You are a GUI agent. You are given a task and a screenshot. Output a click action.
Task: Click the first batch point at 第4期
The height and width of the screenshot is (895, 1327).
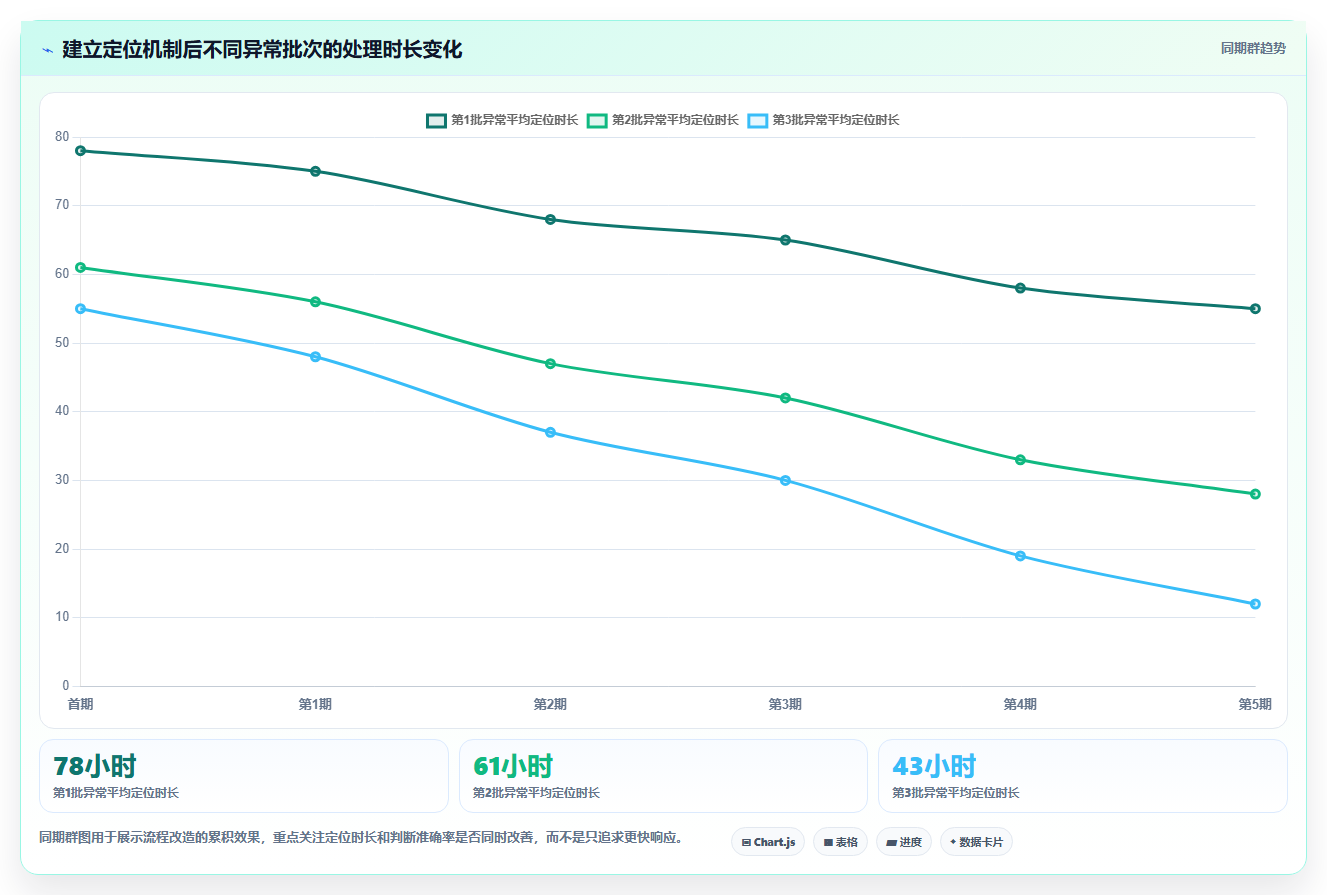[1020, 288]
